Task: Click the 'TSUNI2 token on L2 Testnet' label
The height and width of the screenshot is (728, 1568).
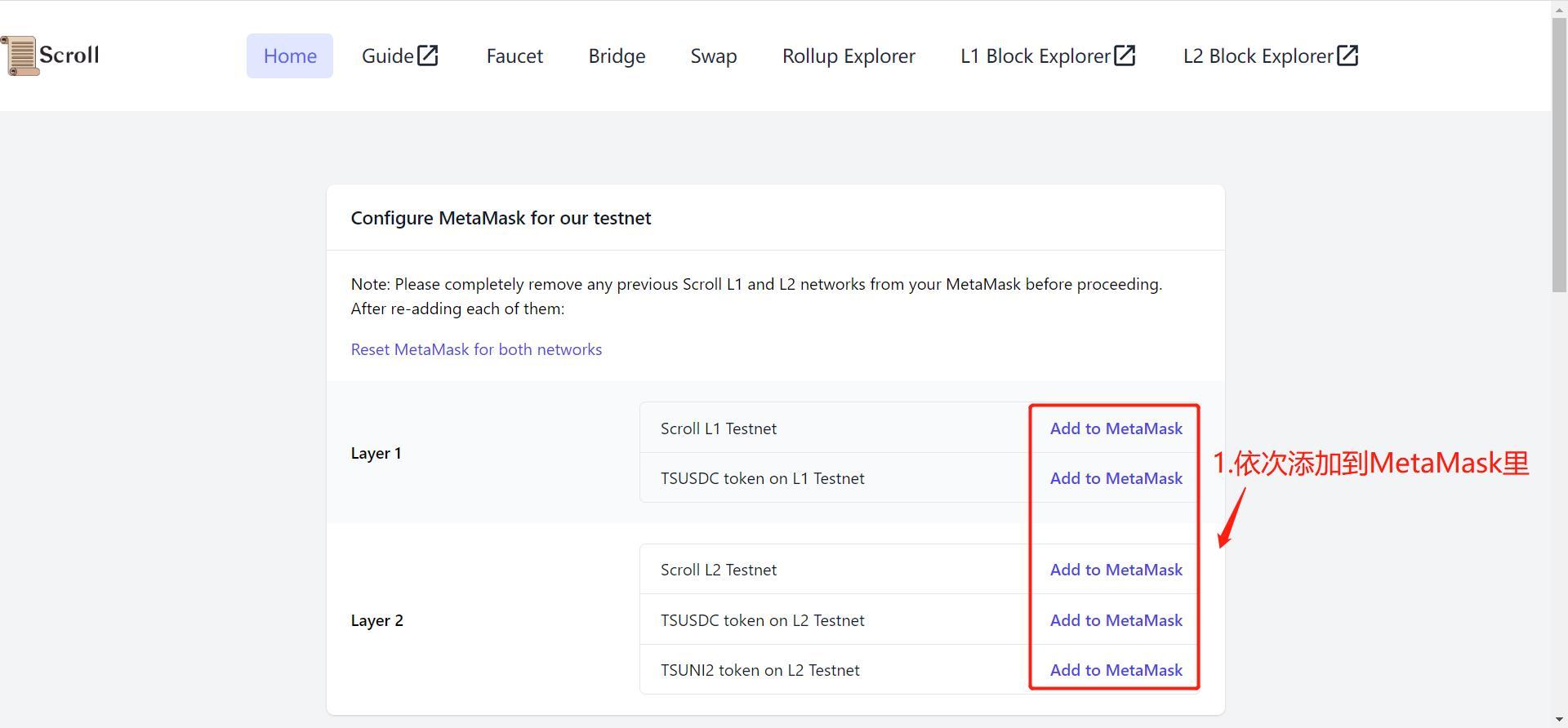Action: (759, 670)
